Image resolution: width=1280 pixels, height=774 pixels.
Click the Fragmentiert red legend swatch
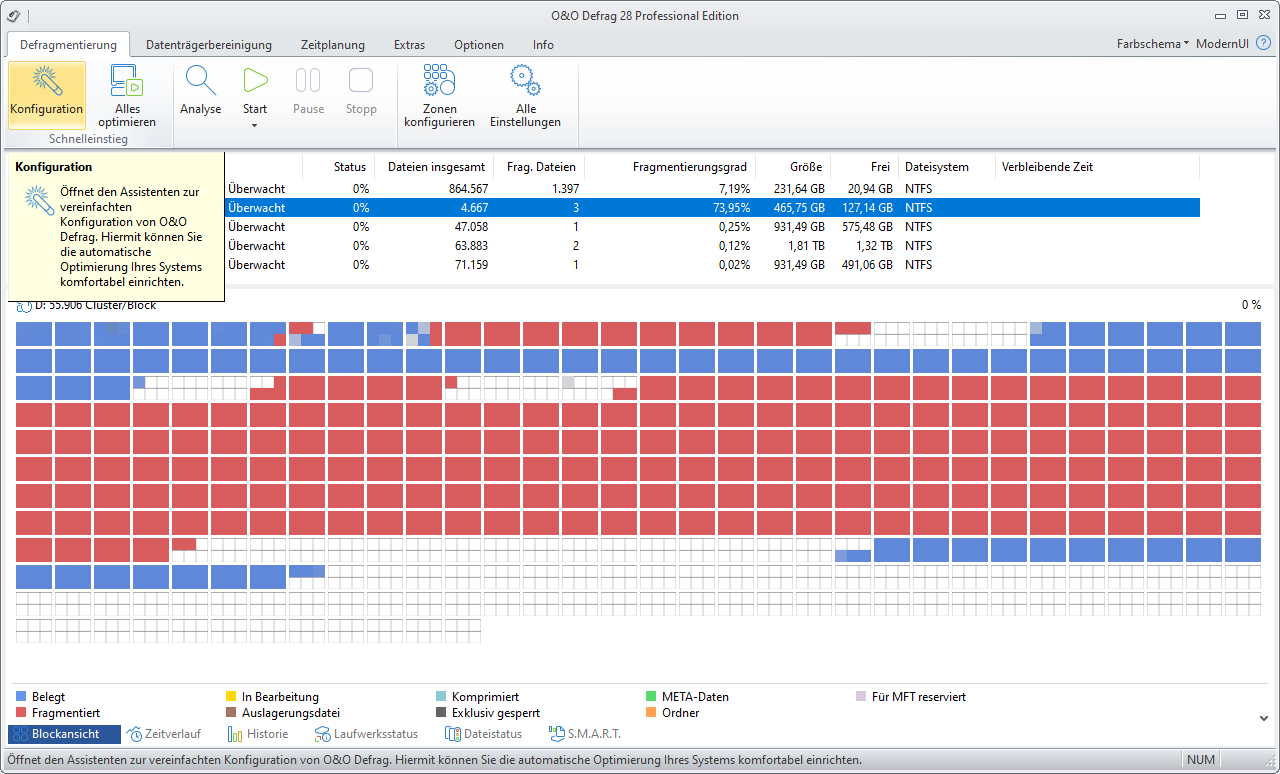(x=21, y=713)
